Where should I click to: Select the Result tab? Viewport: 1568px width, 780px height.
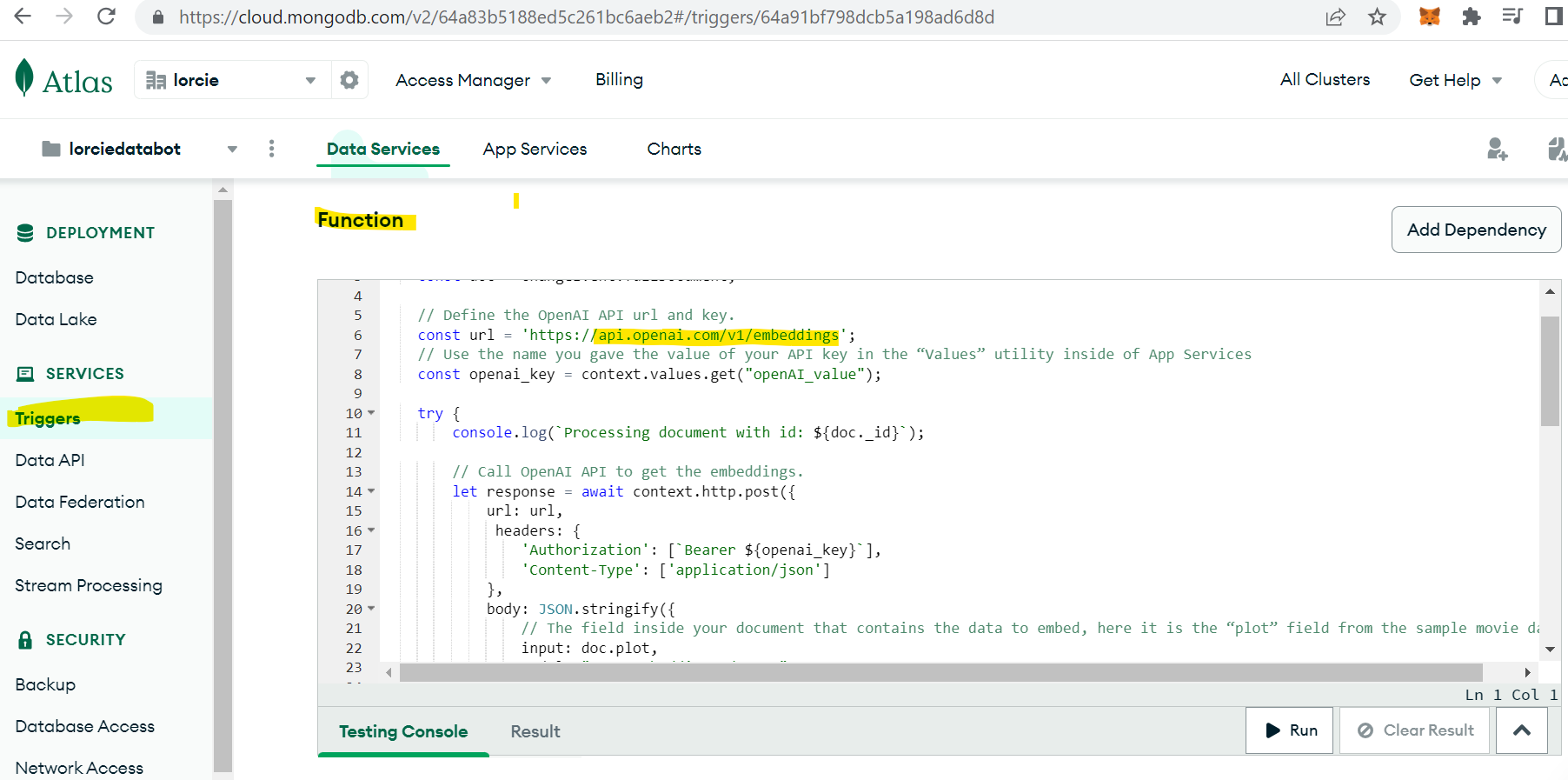point(535,731)
